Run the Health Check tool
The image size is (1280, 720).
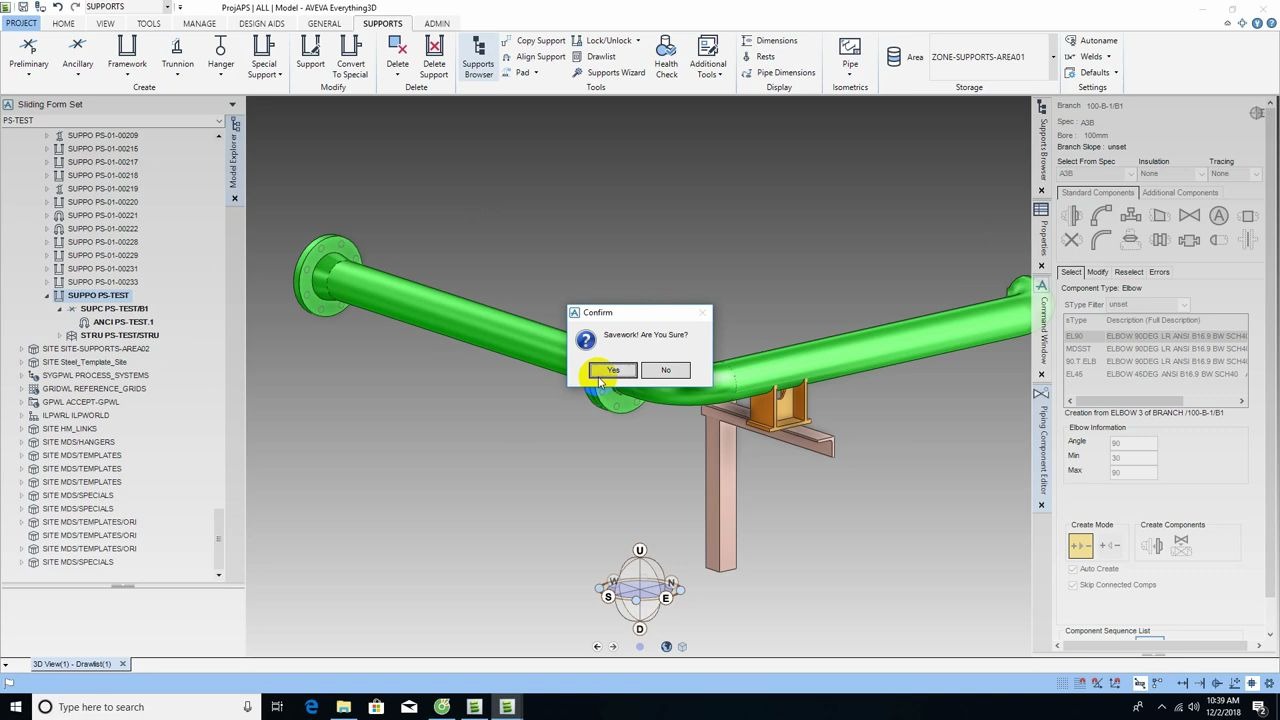[x=666, y=55]
